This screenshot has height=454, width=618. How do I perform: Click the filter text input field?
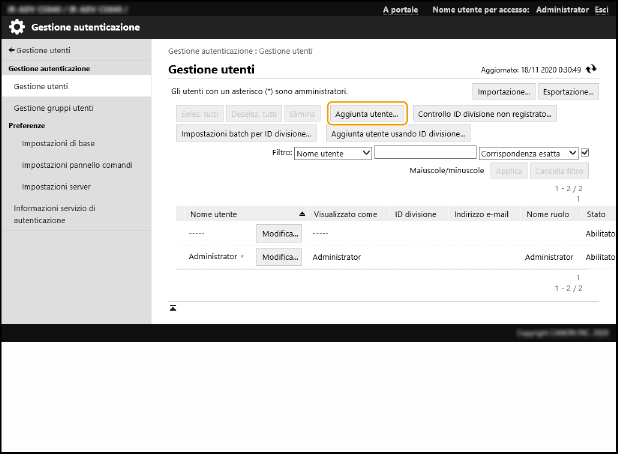pyautogui.click(x=425, y=153)
